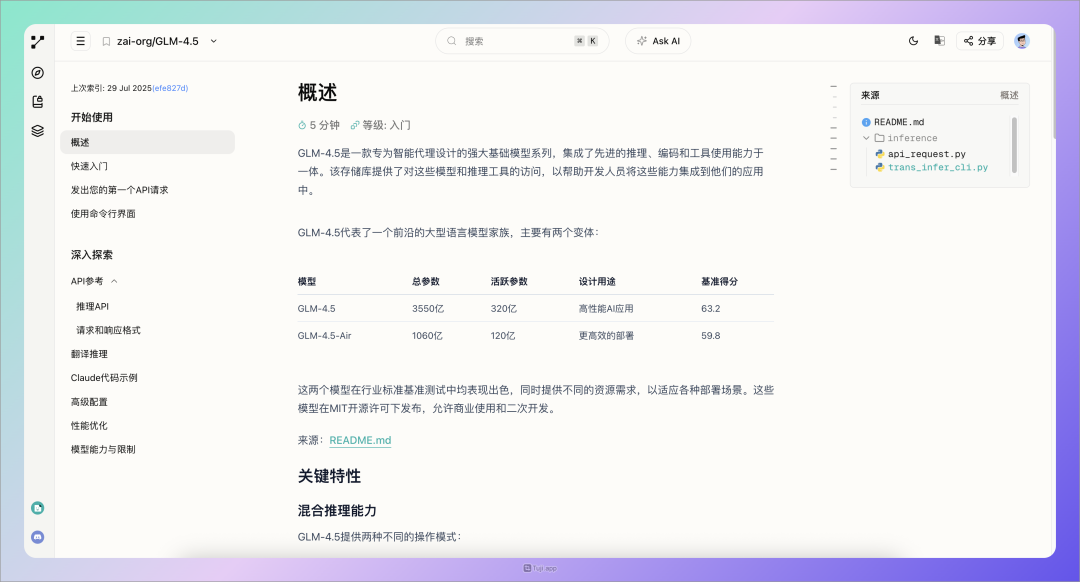Collapse the API参考 section chevron
The width and height of the screenshot is (1080, 582).
pos(114,281)
